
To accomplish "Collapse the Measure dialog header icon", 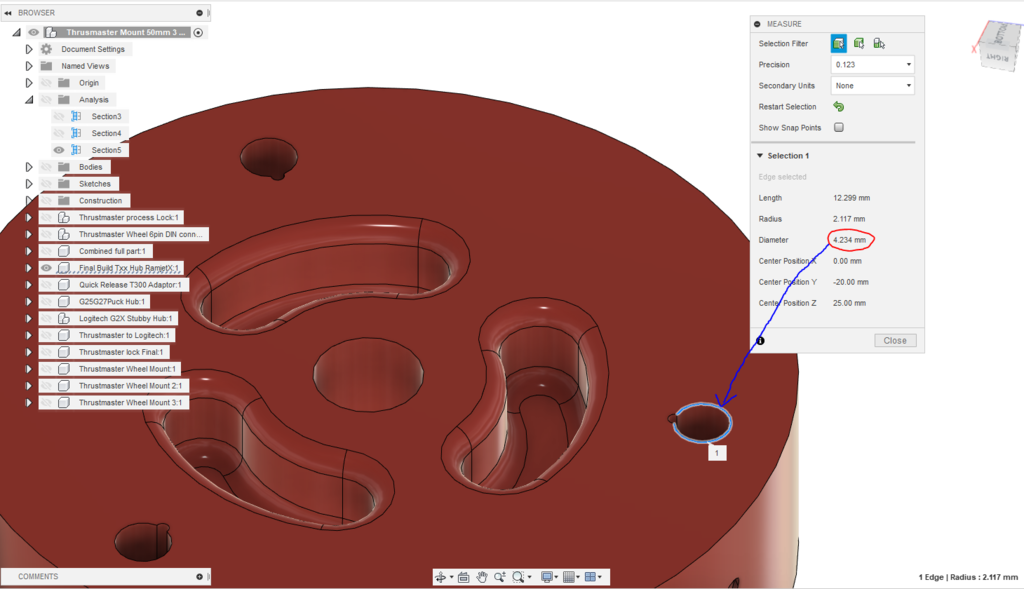I will pyautogui.click(x=757, y=24).
